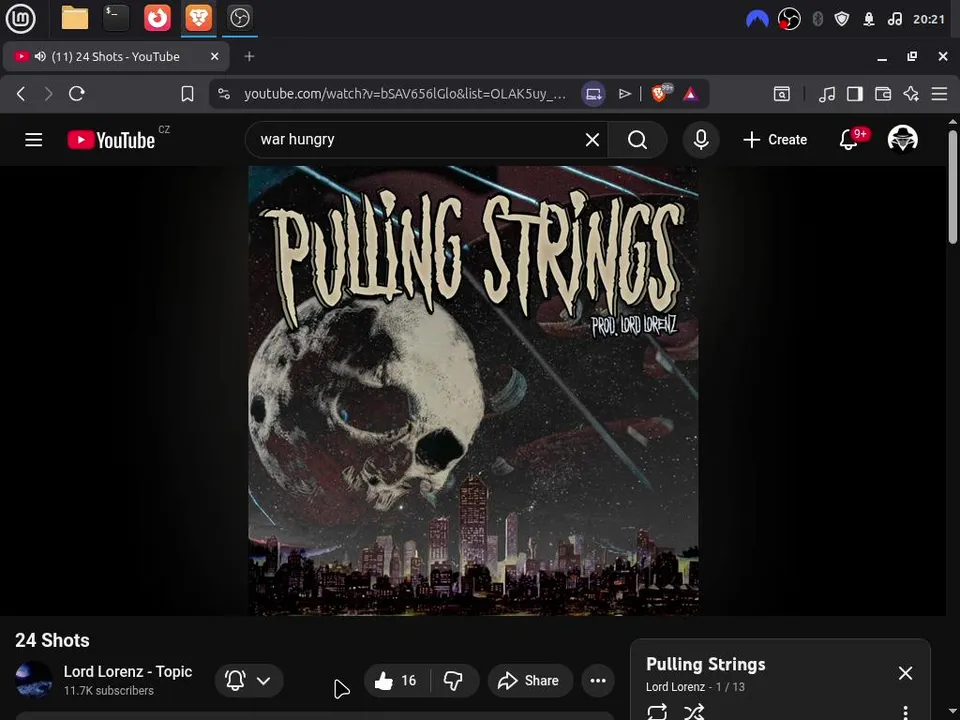The image size is (960, 720).
Task: Go to YouTube home via logo
Action: coord(111,140)
